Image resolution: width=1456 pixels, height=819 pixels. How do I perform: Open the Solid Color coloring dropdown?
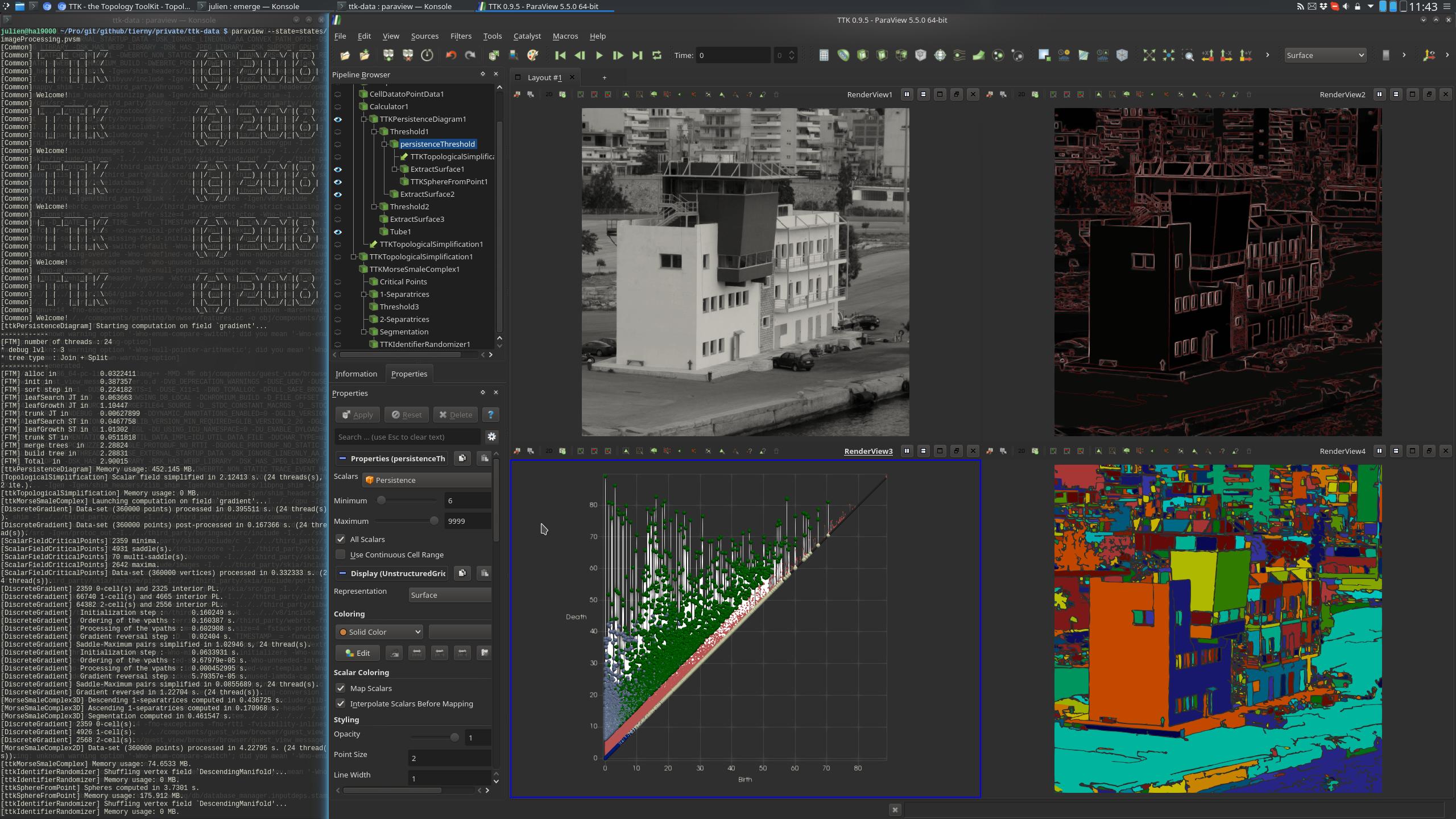379,632
